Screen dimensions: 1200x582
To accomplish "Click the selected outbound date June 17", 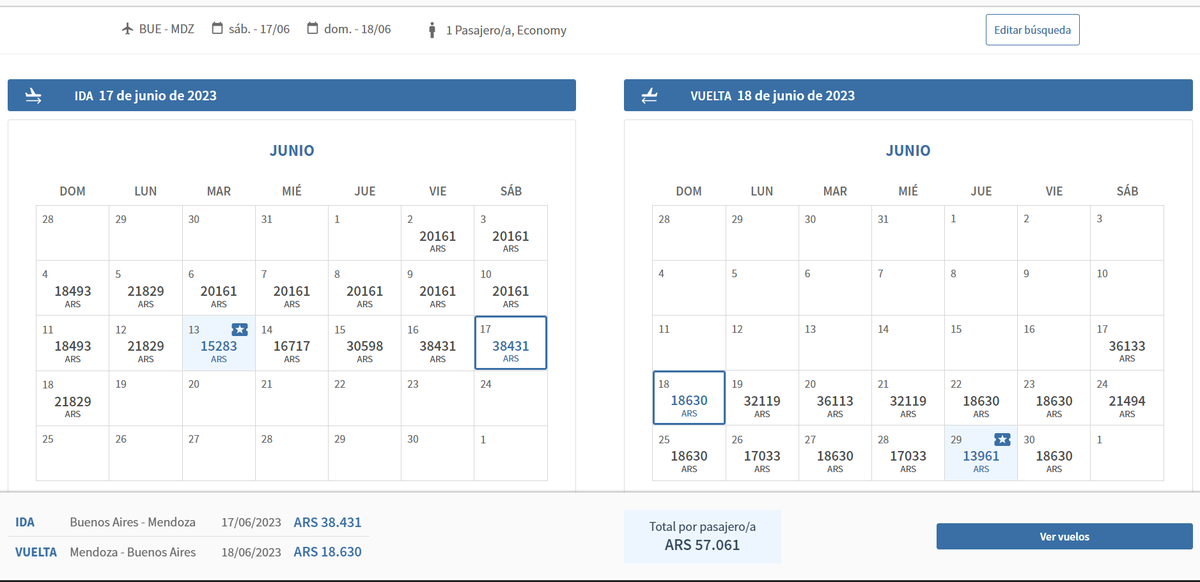I will tap(510, 344).
